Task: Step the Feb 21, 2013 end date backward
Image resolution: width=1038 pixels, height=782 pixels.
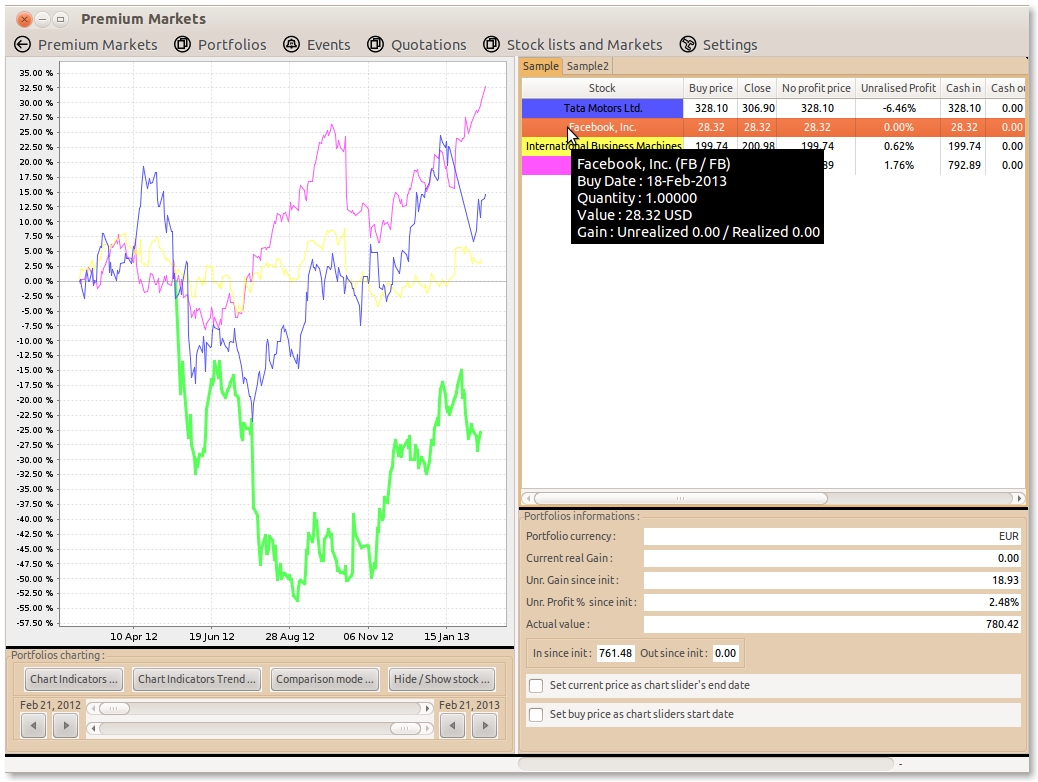Action: click(452, 726)
